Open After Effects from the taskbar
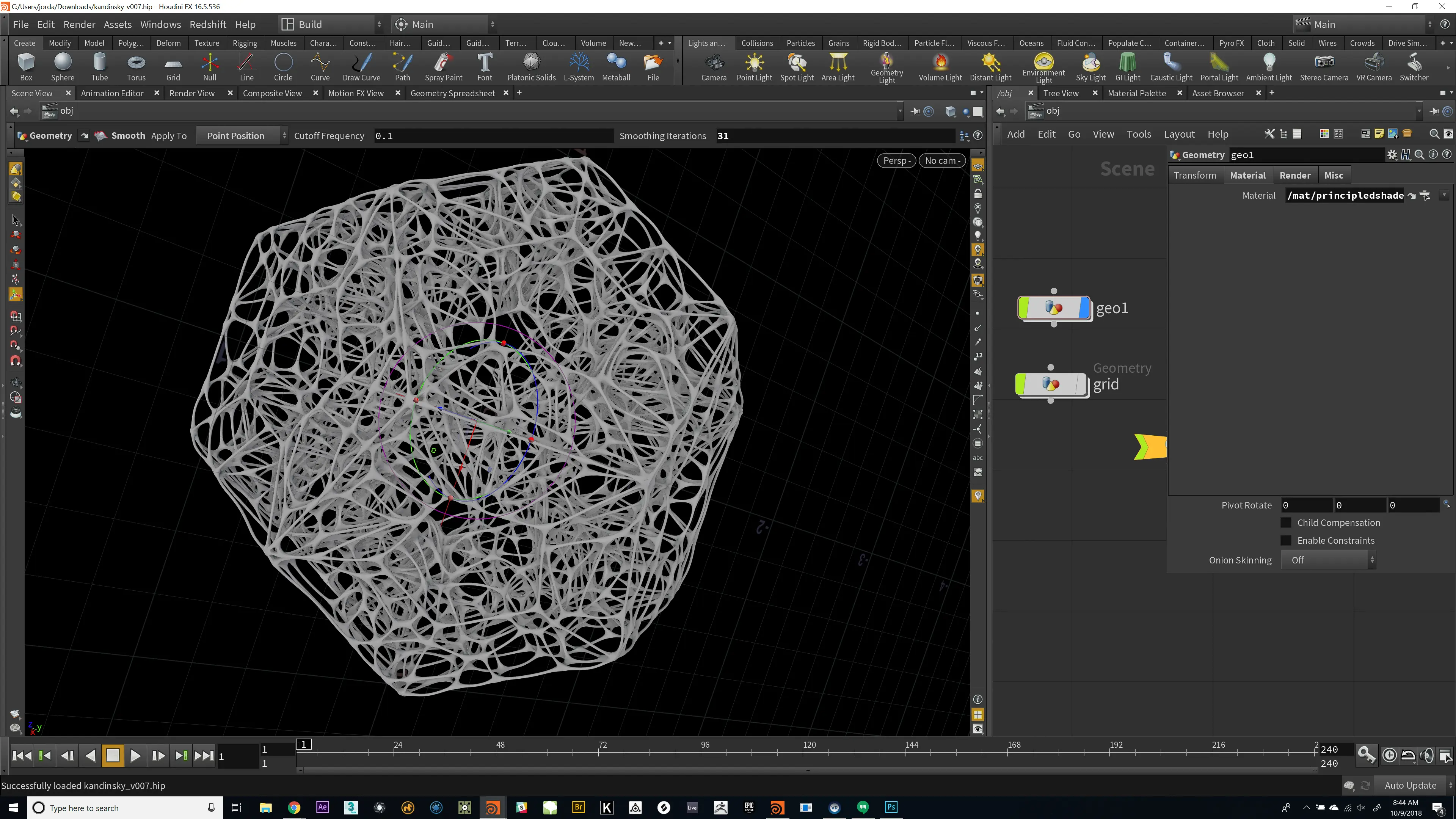Image resolution: width=1456 pixels, height=819 pixels. pos(322,808)
